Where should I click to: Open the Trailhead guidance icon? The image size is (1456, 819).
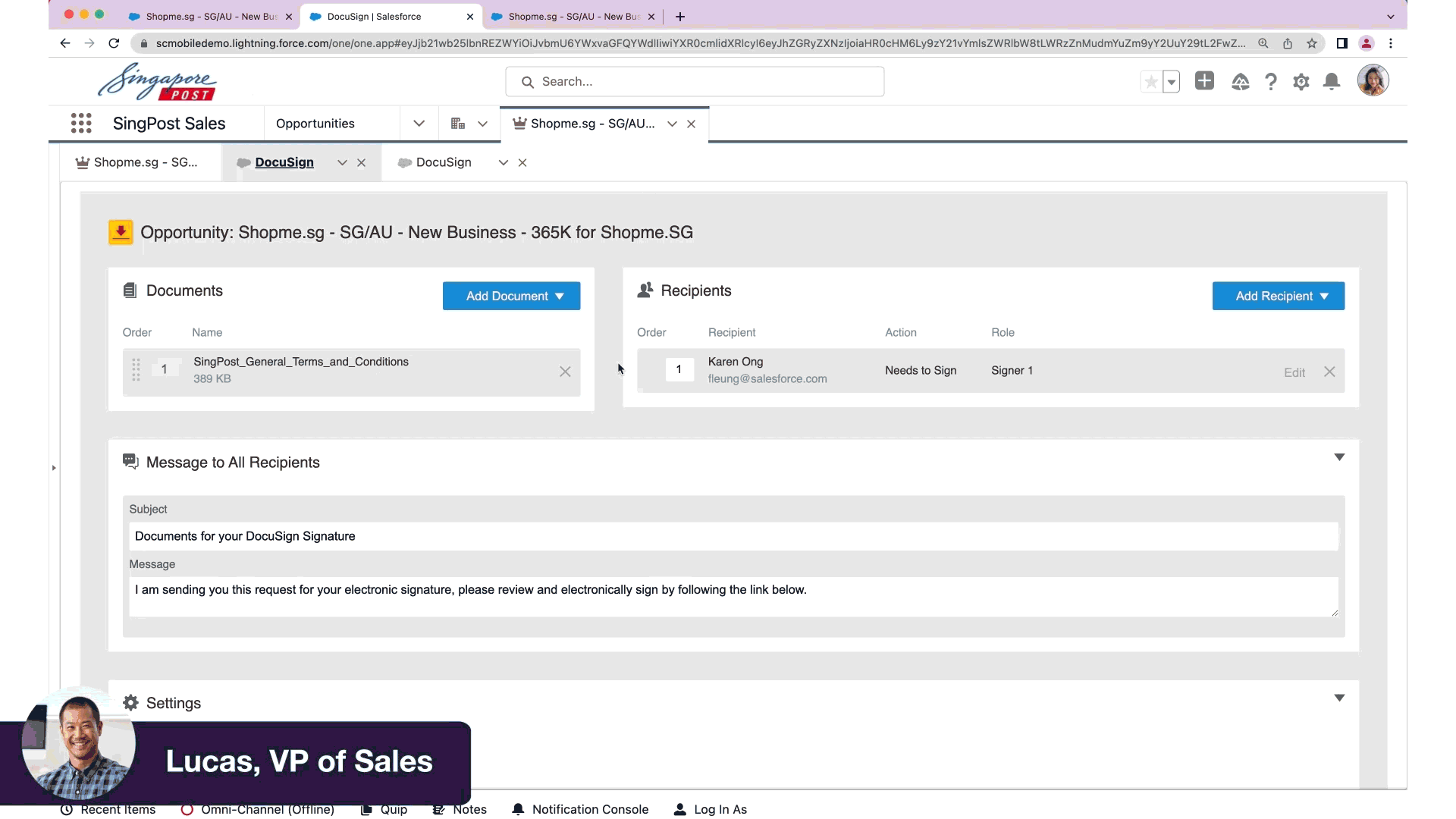[x=1240, y=82]
